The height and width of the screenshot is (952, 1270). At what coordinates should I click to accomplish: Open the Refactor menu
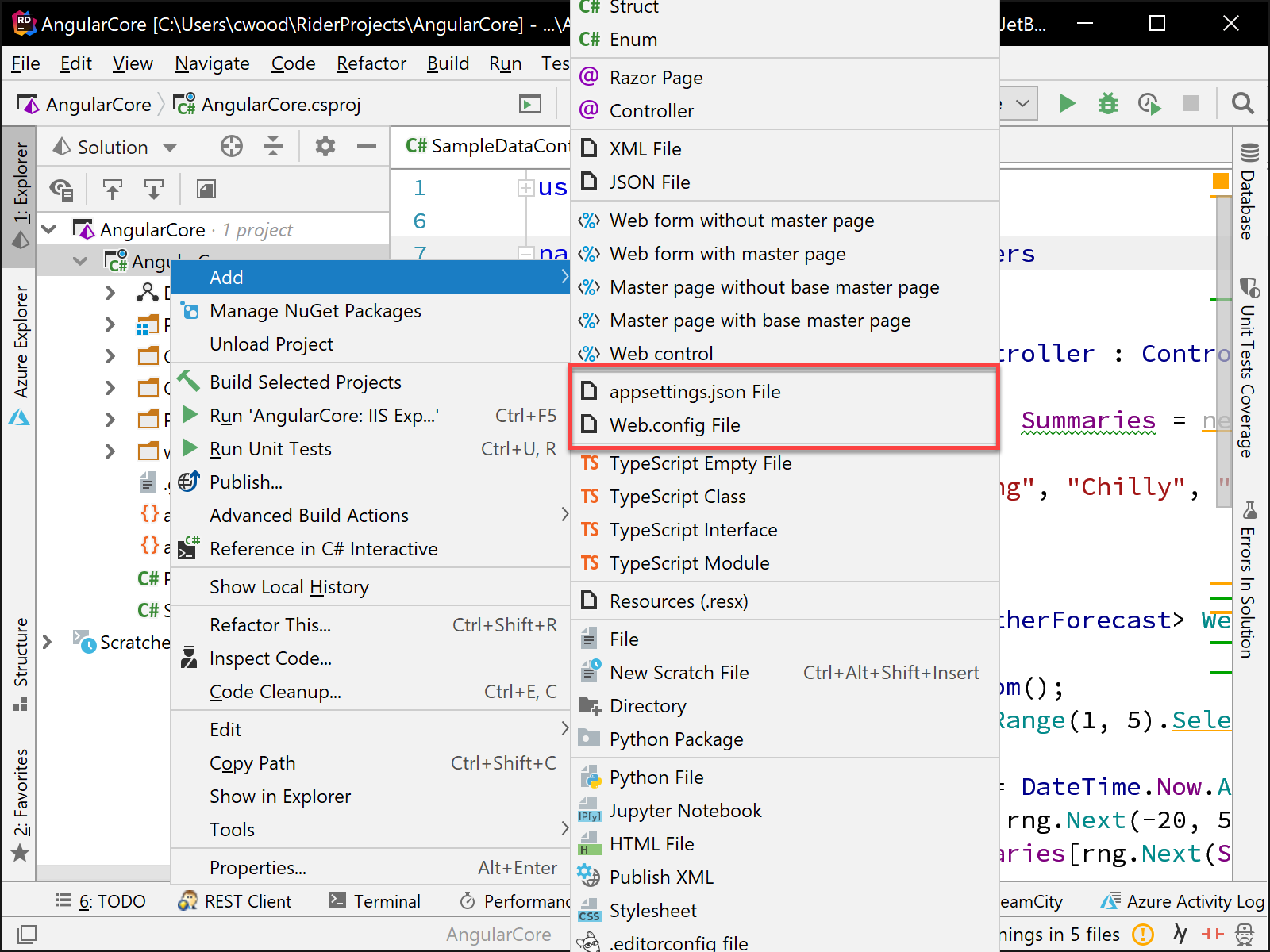[x=371, y=63]
